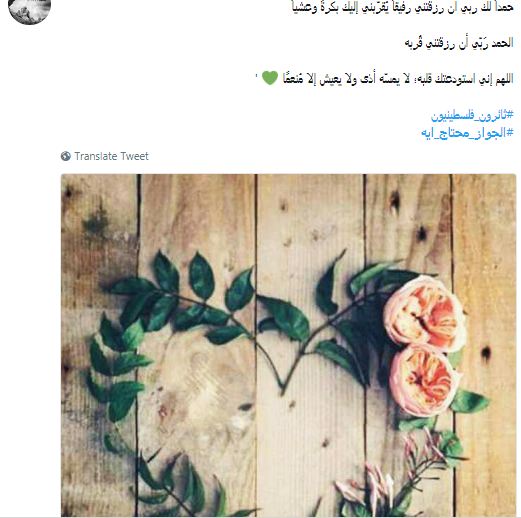This screenshot has width=521, height=518.
Task: Click the first tweet line starting with حمداً
Action: tap(402, 7)
